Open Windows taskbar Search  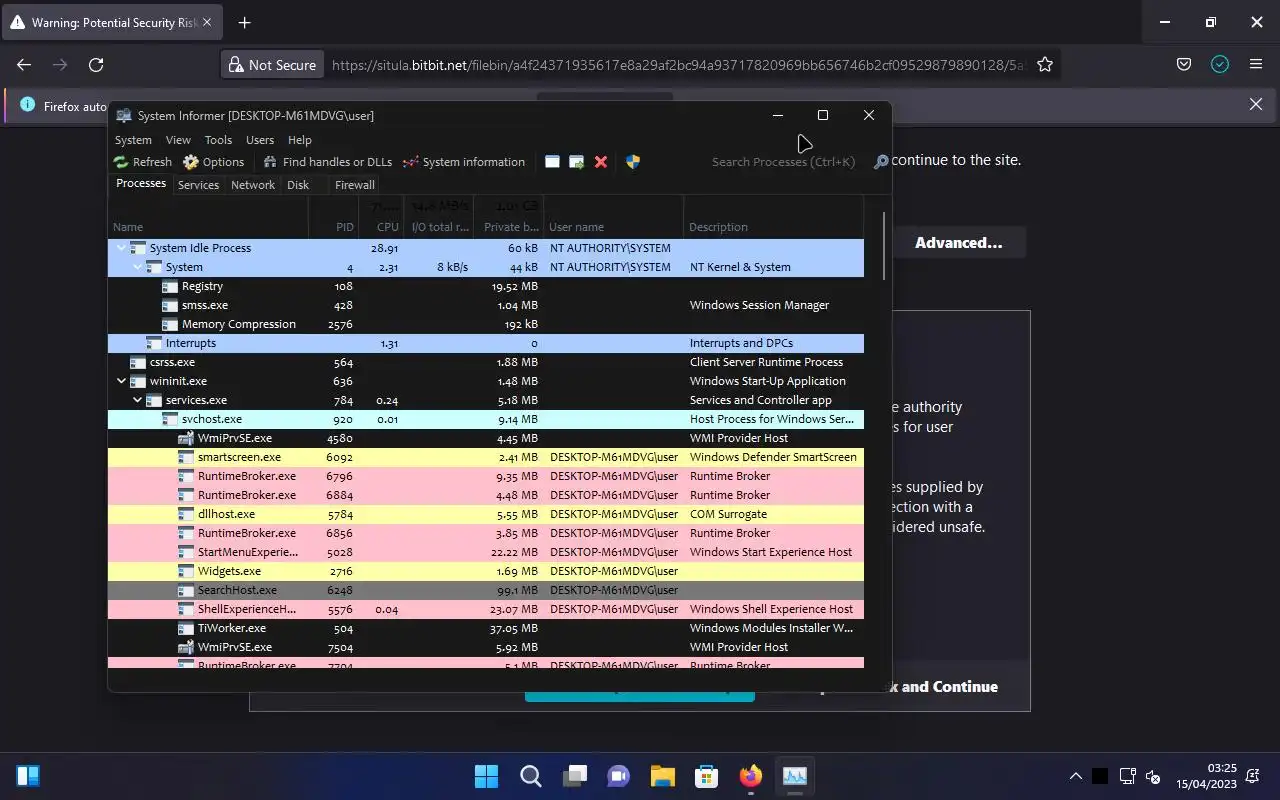click(x=531, y=776)
